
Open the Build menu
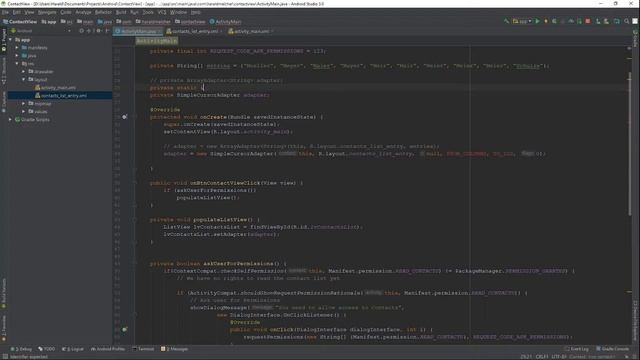click(x=121, y=12)
